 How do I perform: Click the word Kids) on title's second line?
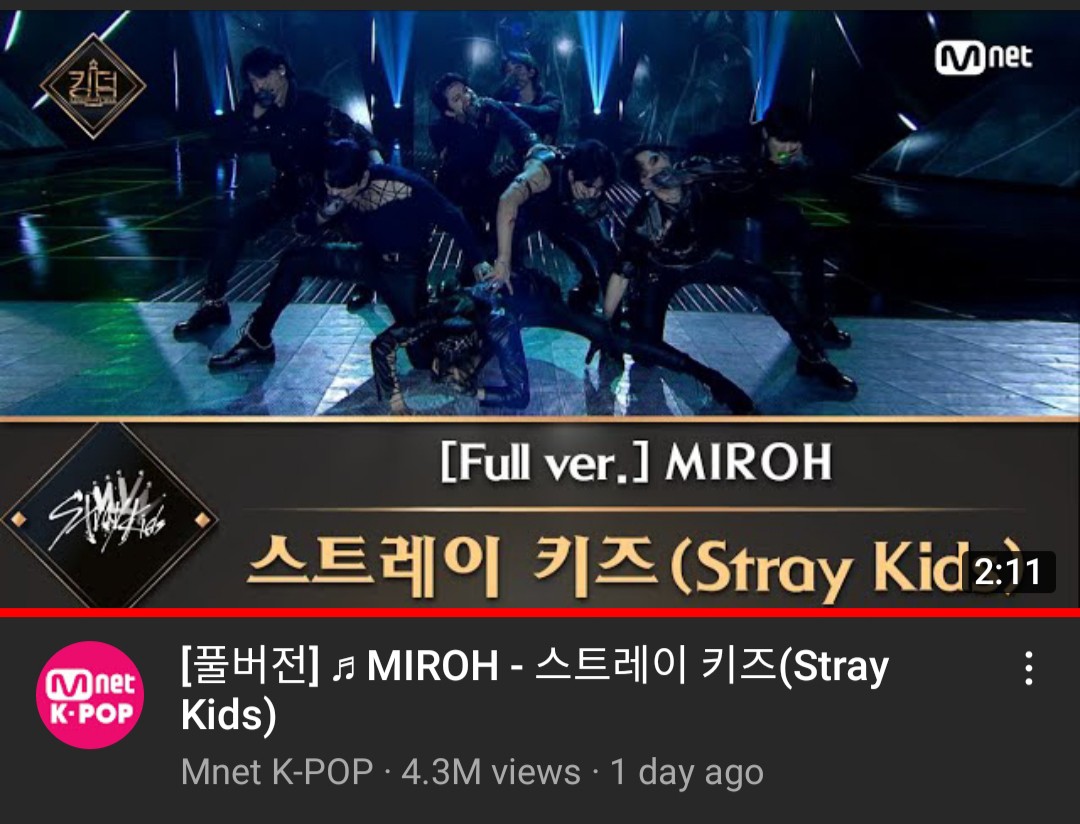229,714
